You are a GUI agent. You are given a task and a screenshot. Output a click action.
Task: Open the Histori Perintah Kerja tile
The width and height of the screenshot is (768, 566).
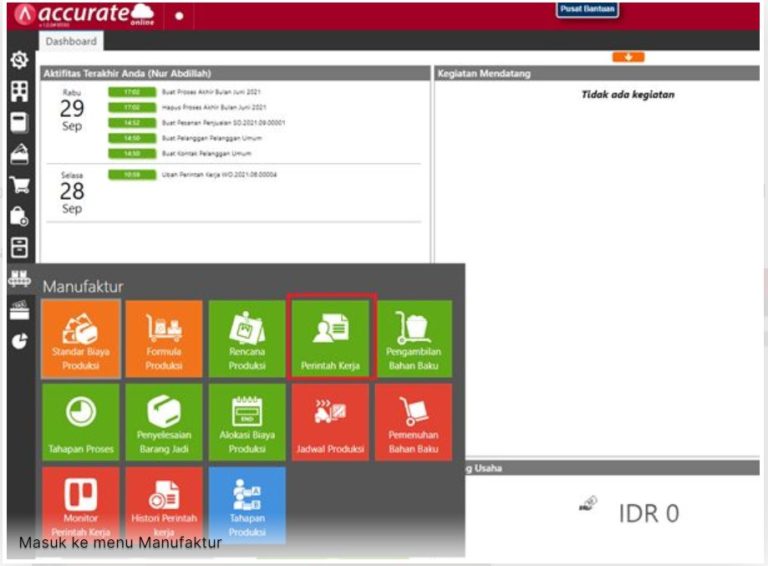tap(164, 505)
